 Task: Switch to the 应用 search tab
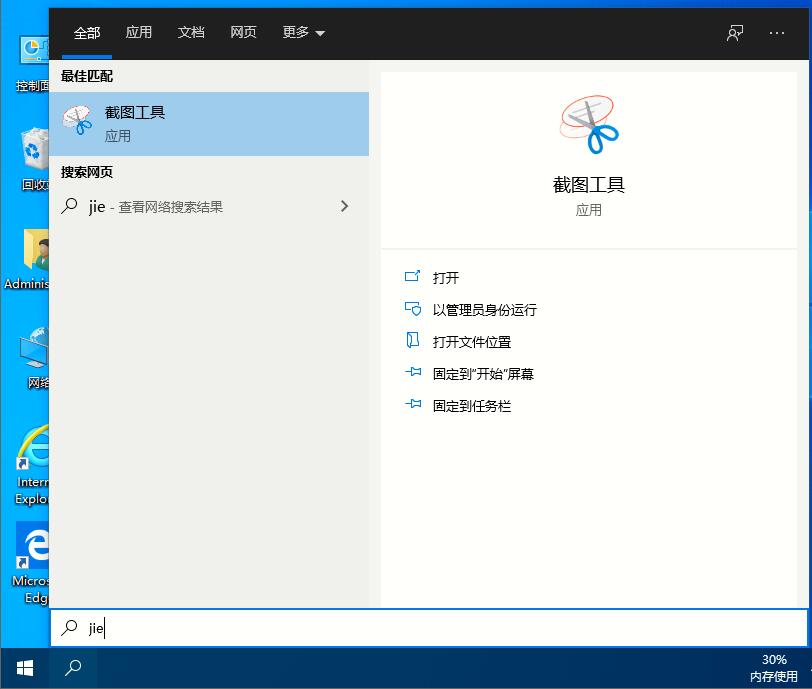(x=139, y=32)
